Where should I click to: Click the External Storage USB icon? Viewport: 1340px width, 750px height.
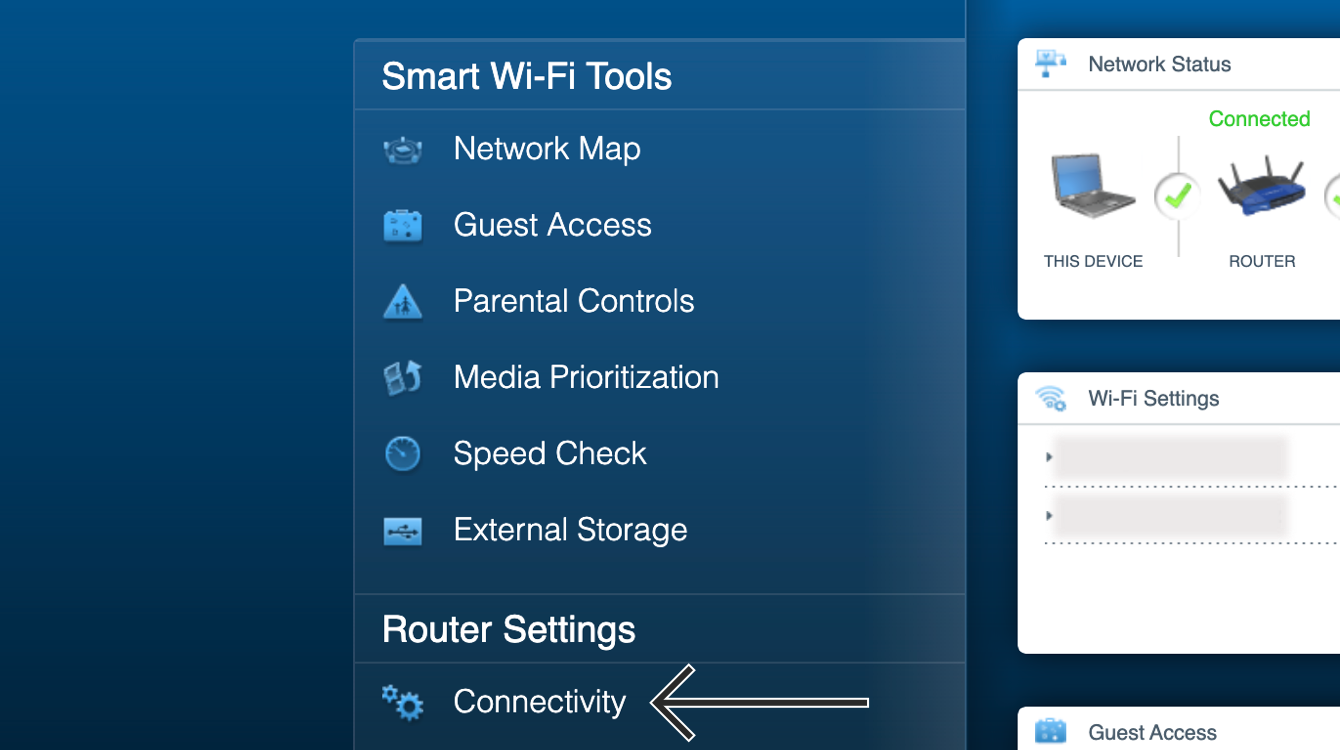(x=403, y=531)
